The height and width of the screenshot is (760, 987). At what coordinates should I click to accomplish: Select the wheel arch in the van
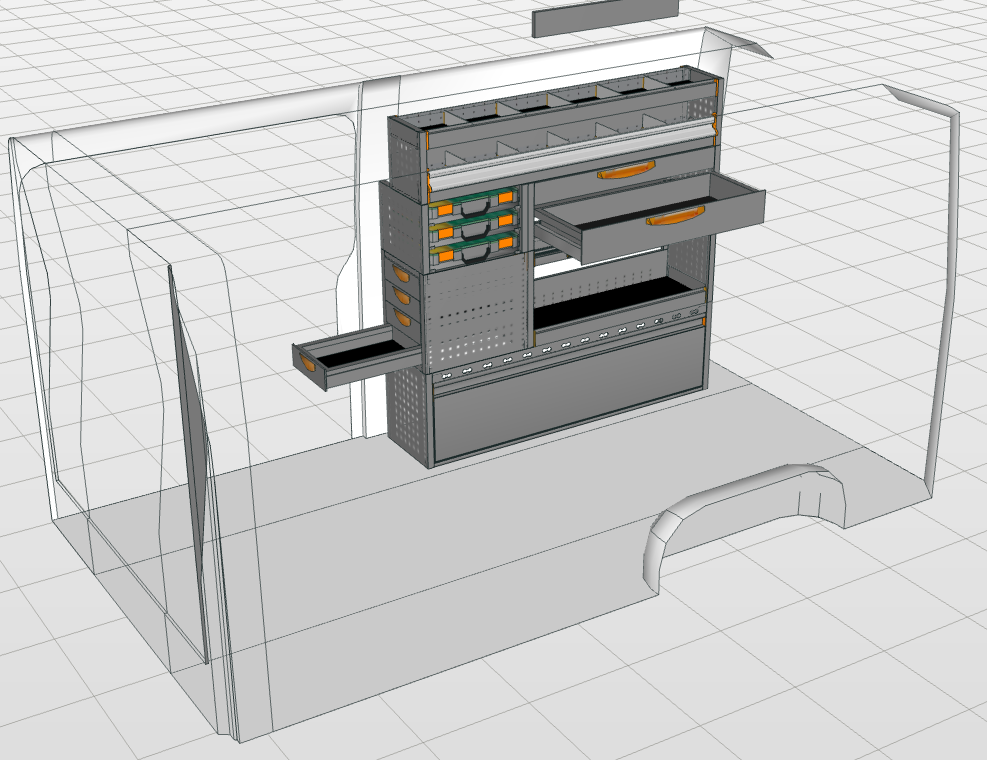click(x=740, y=510)
